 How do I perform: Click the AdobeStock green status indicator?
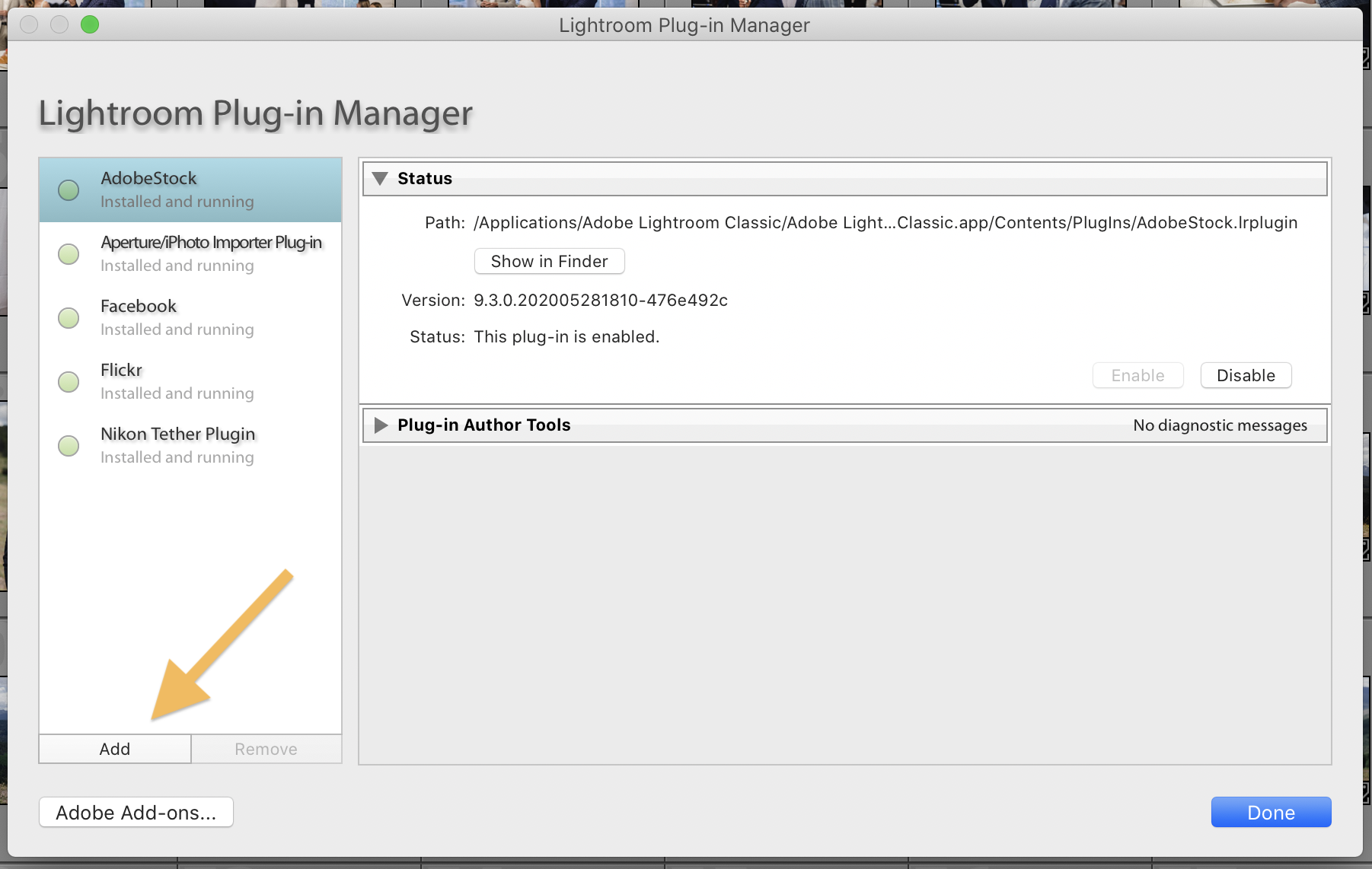[x=69, y=190]
